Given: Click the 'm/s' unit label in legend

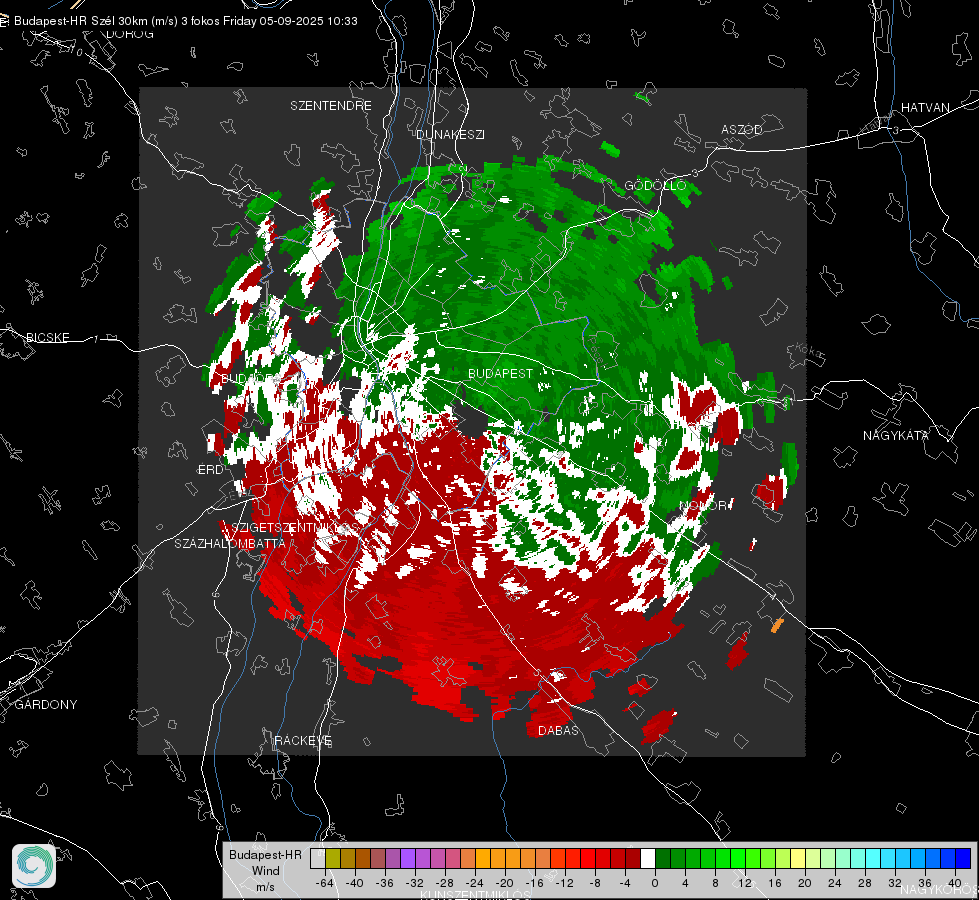Looking at the screenshot, I should click(x=265, y=887).
